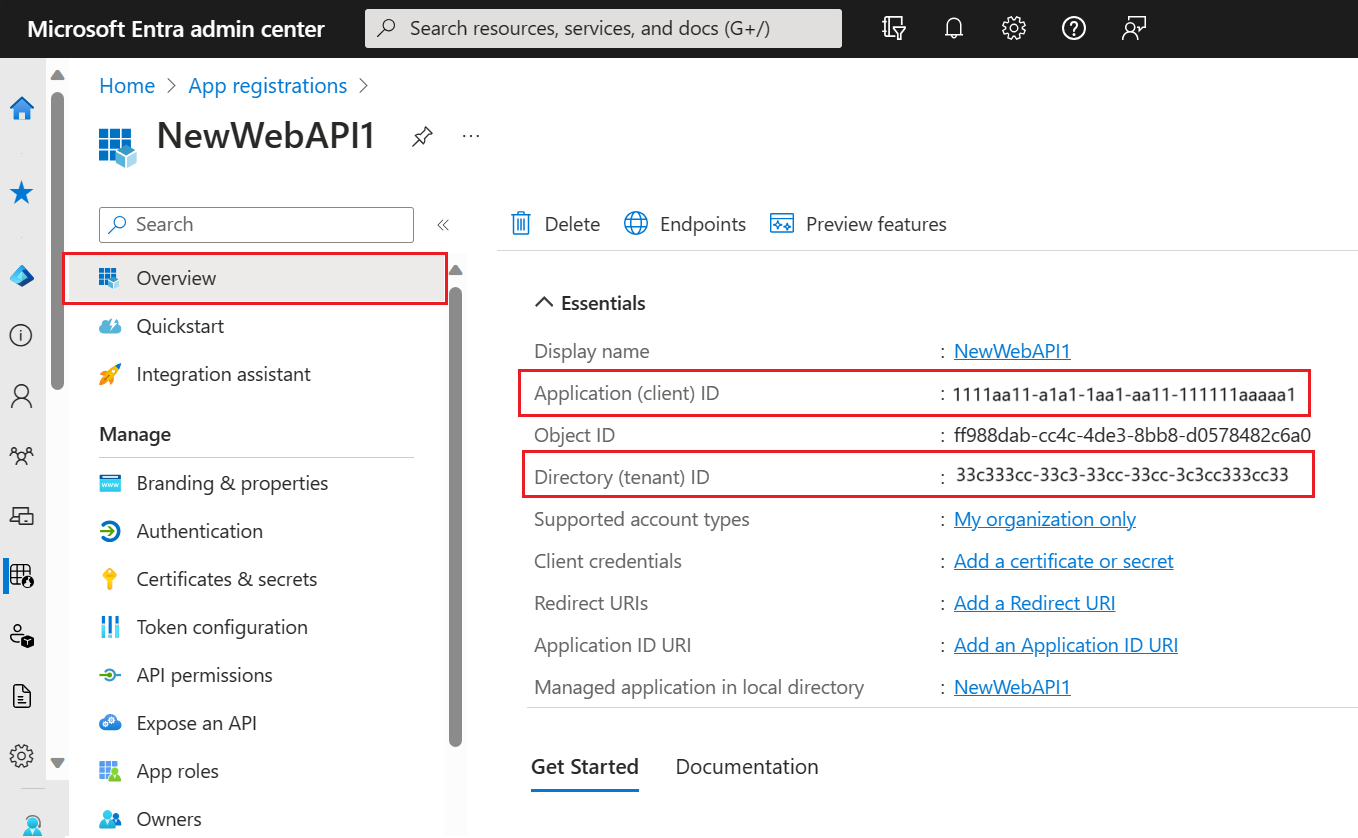Image resolution: width=1358 pixels, height=838 pixels.
Task: Click Add a Redirect URI link
Action: click(x=1034, y=603)
